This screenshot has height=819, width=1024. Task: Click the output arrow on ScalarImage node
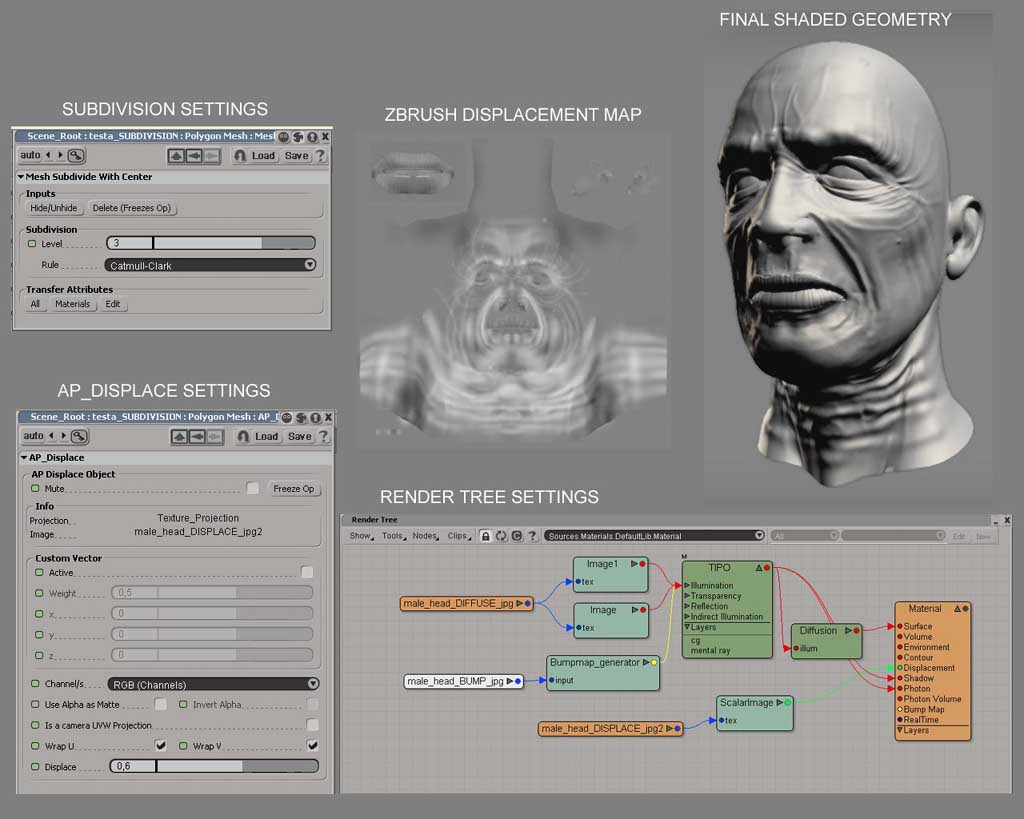click(779, 703)
